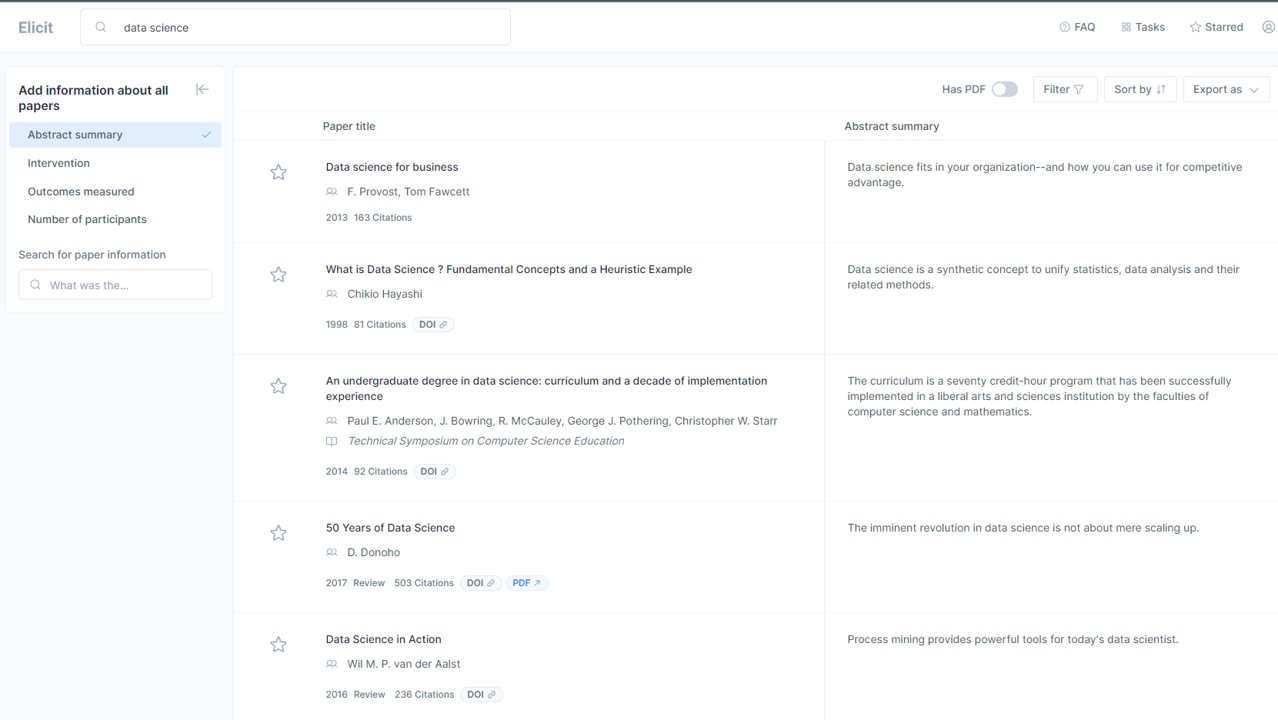Star the Chikio Hayashi data science paper
The image size is (1278, 720).
[278, 275]
